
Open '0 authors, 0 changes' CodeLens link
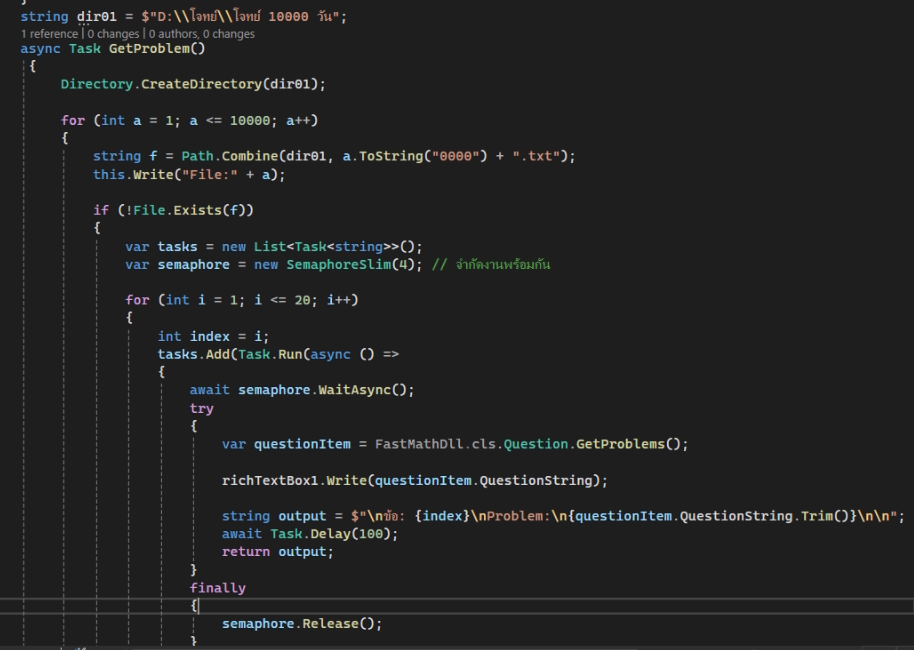pos(202,34)
